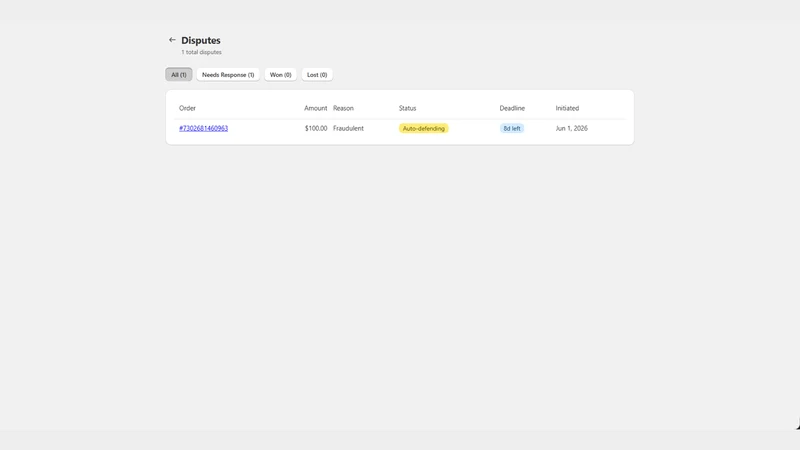Image resolution: width=800 pixels, height=450 pixels.
Task: Open the Won (0) tab
Action: point(280,74)
